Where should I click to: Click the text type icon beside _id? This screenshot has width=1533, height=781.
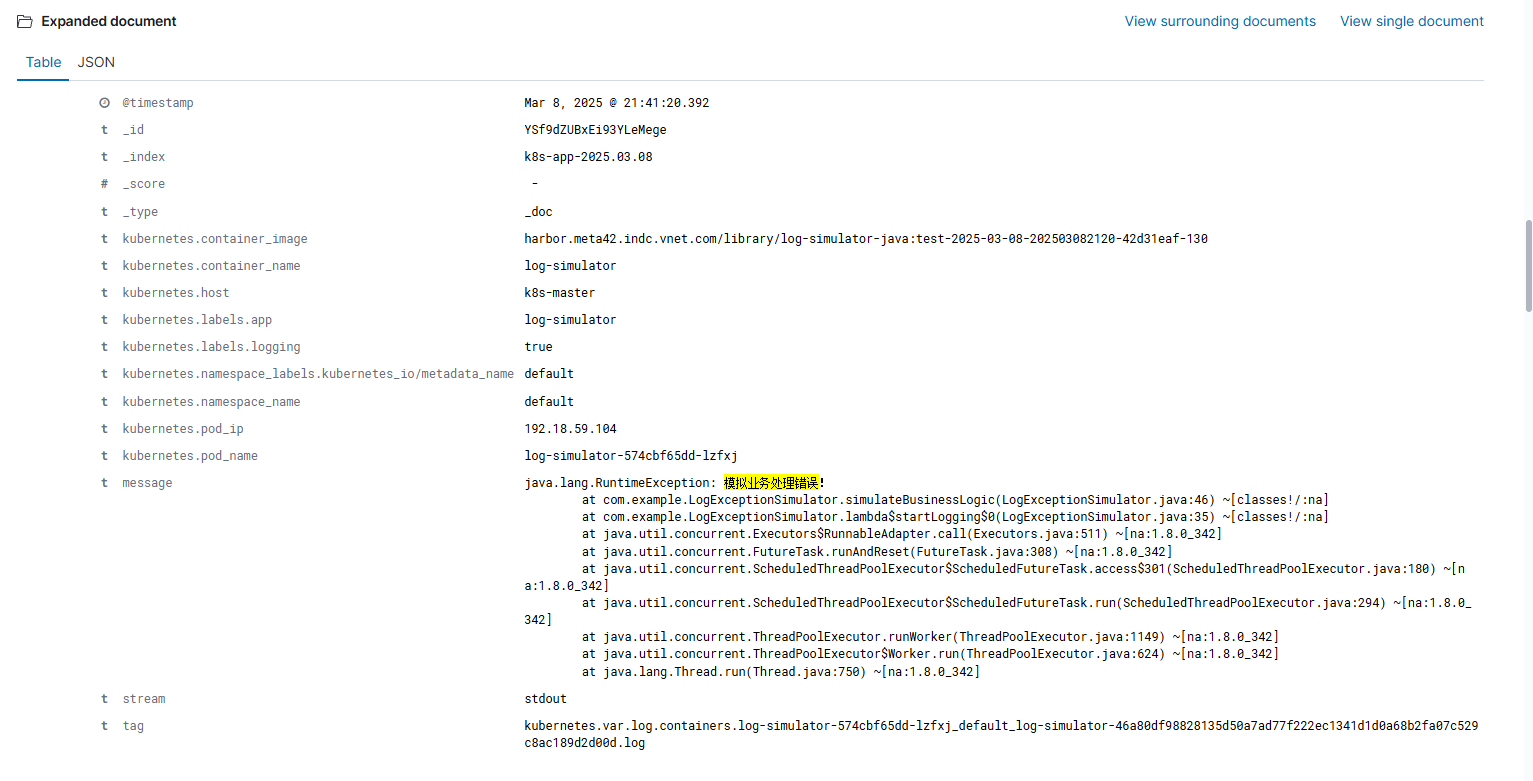(x=104, y=130)
